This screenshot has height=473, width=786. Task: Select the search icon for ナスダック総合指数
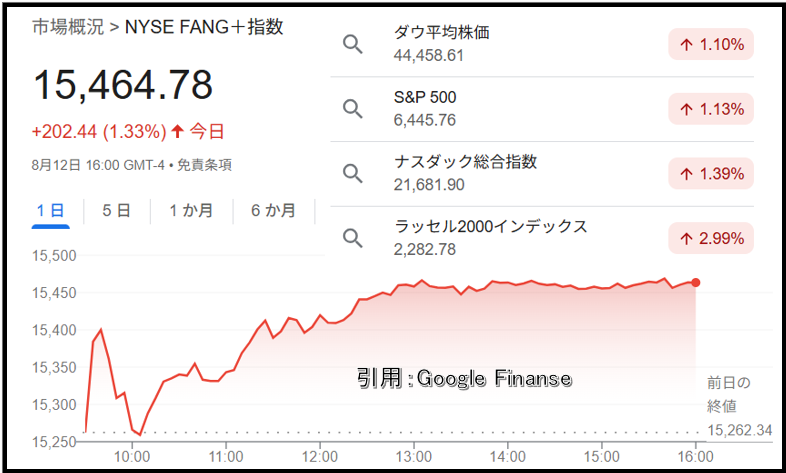pos(352,173)
